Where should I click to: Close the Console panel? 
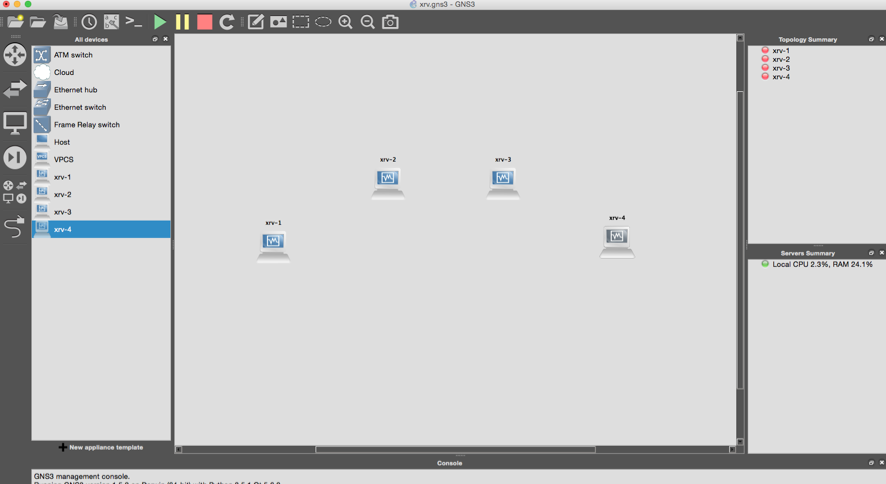coord(881,463)
